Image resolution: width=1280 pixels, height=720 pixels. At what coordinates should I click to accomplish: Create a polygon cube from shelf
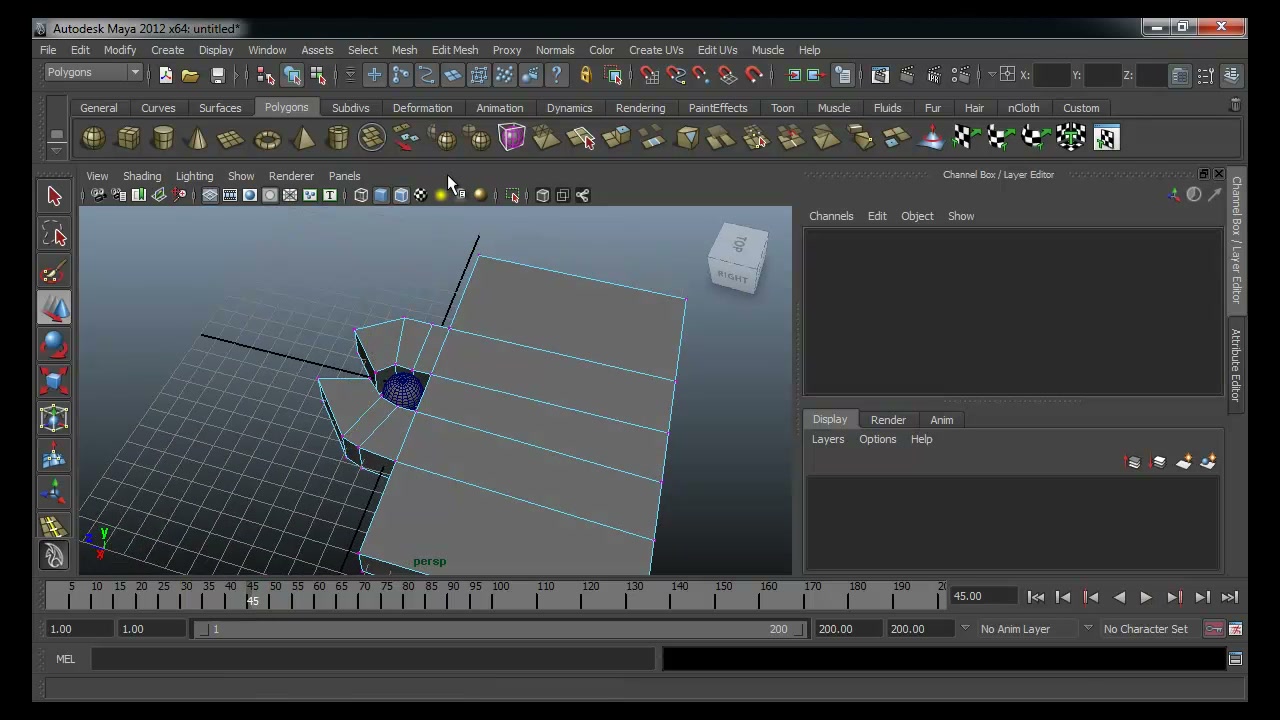tap(128, 138)
